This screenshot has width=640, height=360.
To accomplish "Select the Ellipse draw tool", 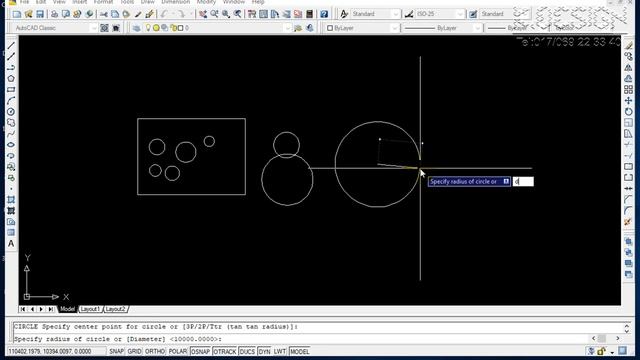I will (11, 144).
